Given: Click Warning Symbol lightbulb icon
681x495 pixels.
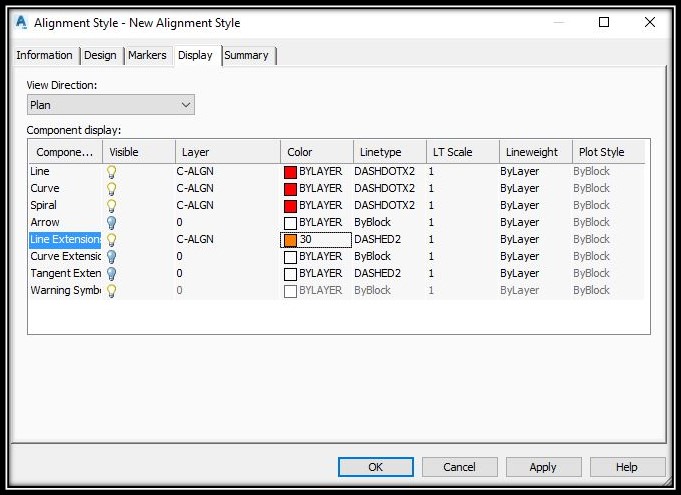Looking at the screenshot, I should [x=112, y=290].
